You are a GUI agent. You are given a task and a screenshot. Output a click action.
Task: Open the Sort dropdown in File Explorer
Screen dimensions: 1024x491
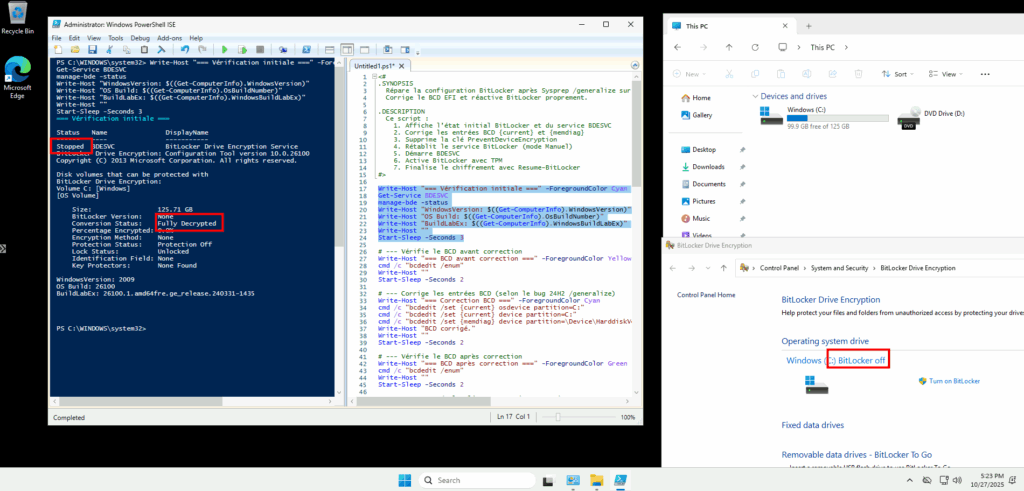tap(899, 73)
